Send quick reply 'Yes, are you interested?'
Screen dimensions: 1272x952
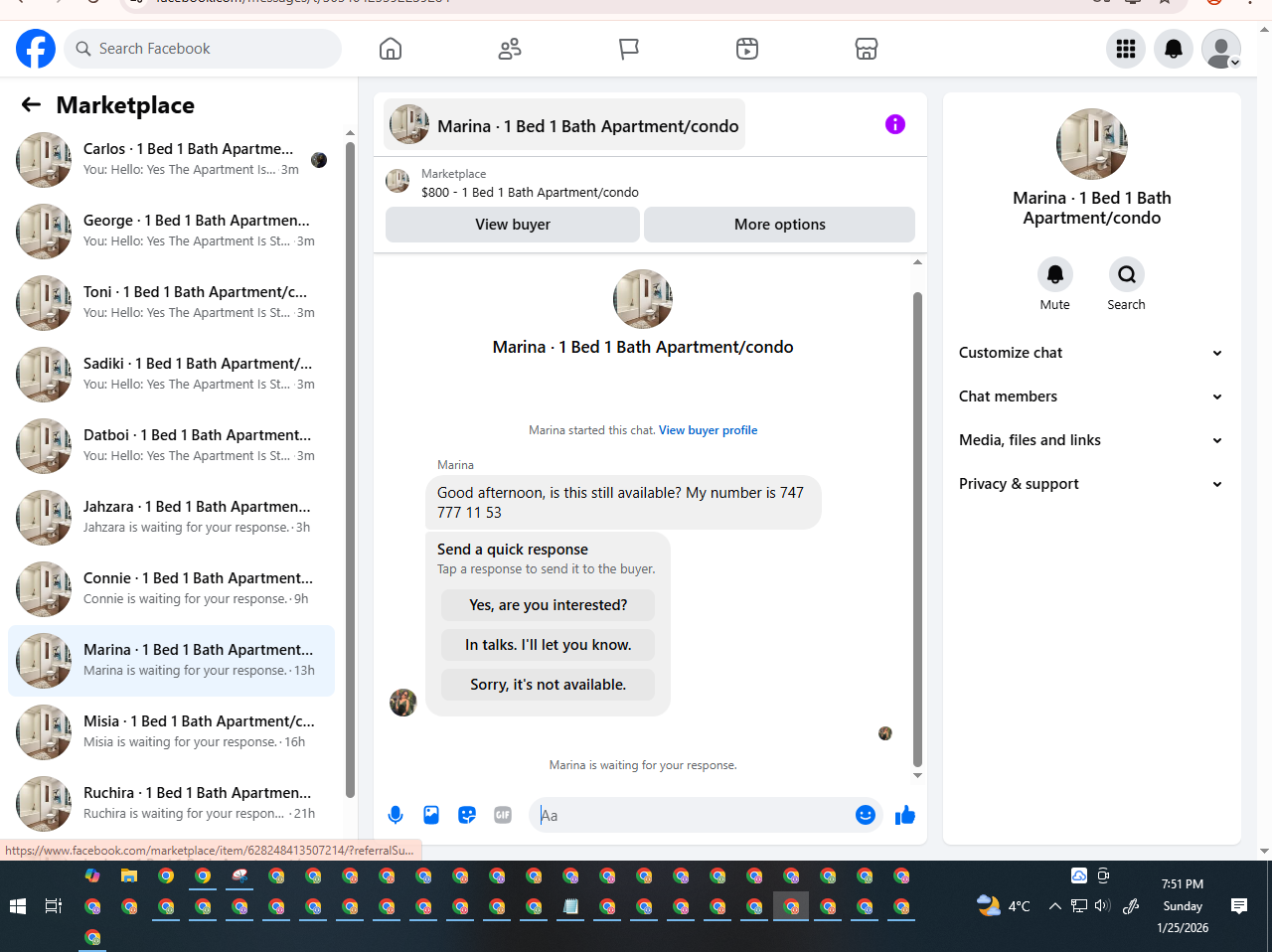(x=549, y=605)
